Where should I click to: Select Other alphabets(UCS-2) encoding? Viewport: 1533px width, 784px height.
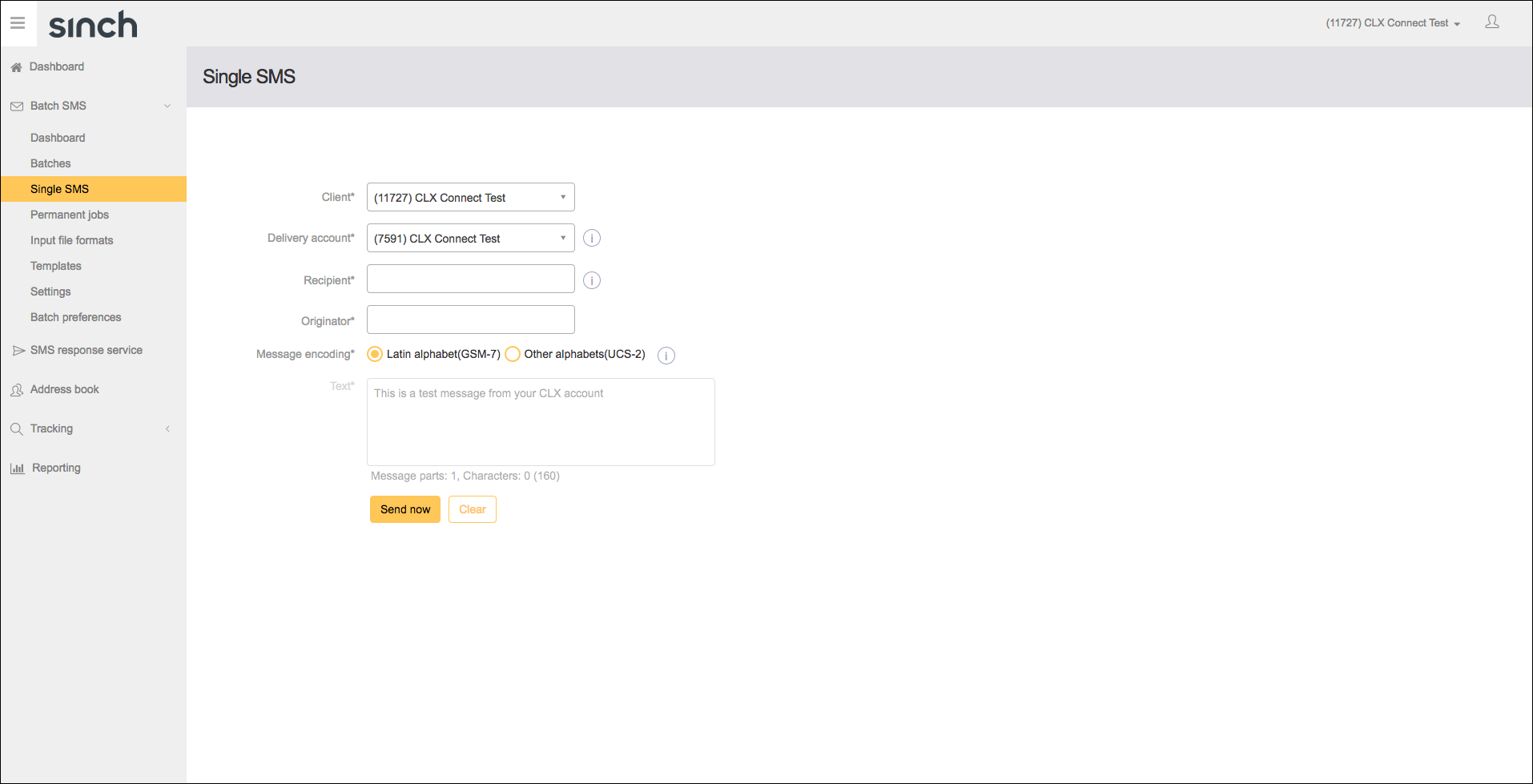pos(512,353)
